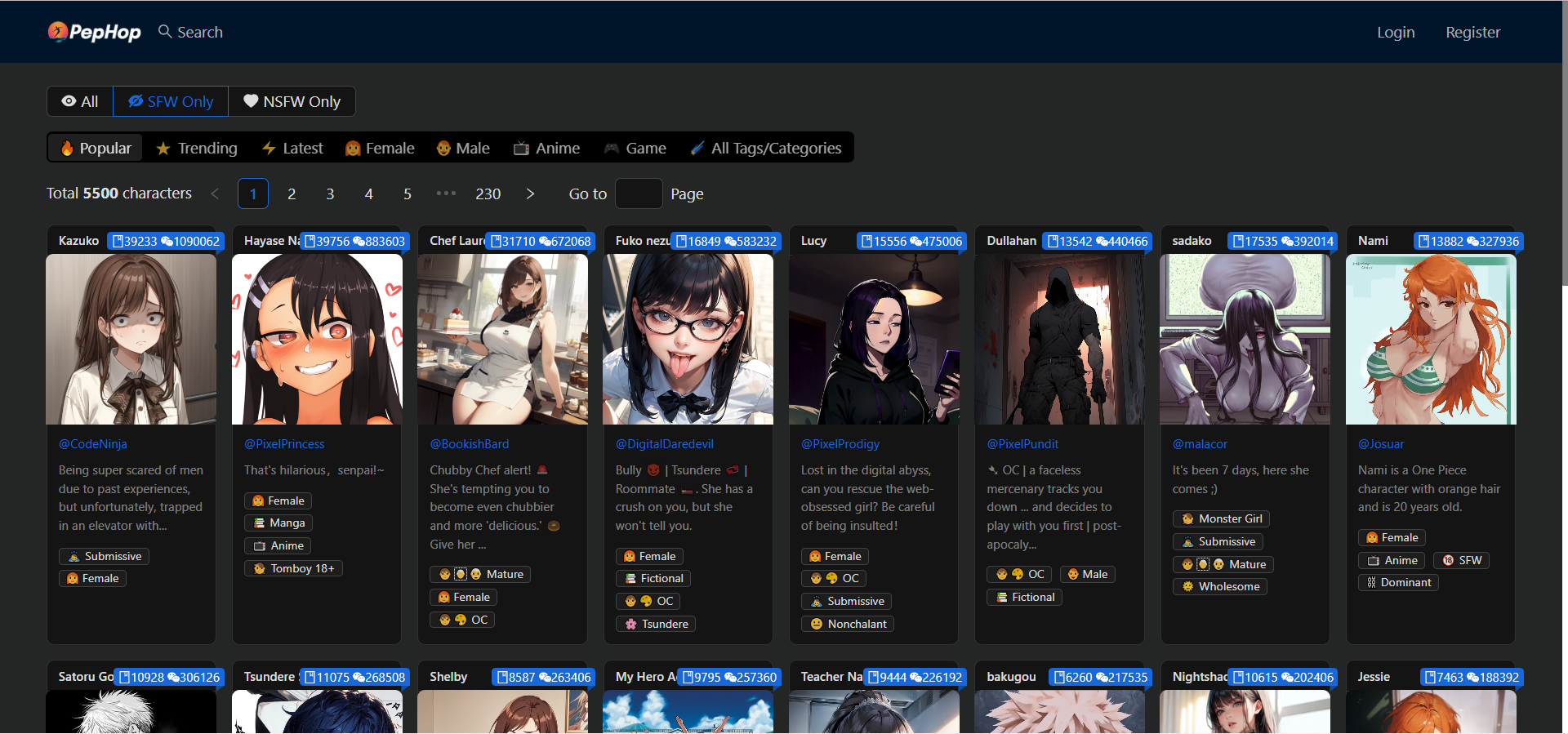Go to pagination page 3
This screenshot has width=1568, height=734.
tap(330, 194)
